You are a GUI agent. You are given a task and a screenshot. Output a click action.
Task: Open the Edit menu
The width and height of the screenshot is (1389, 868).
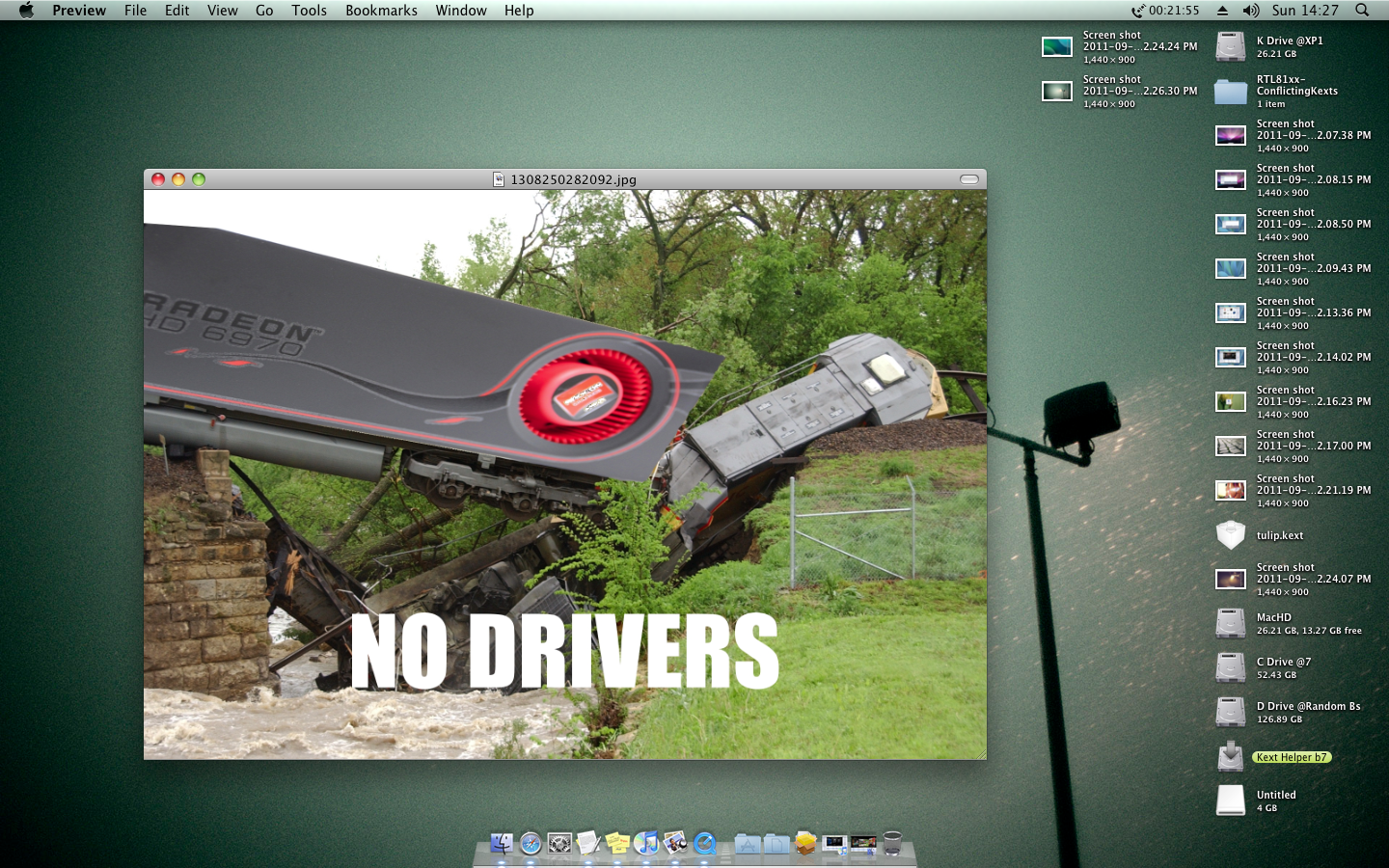click(177, 10)
